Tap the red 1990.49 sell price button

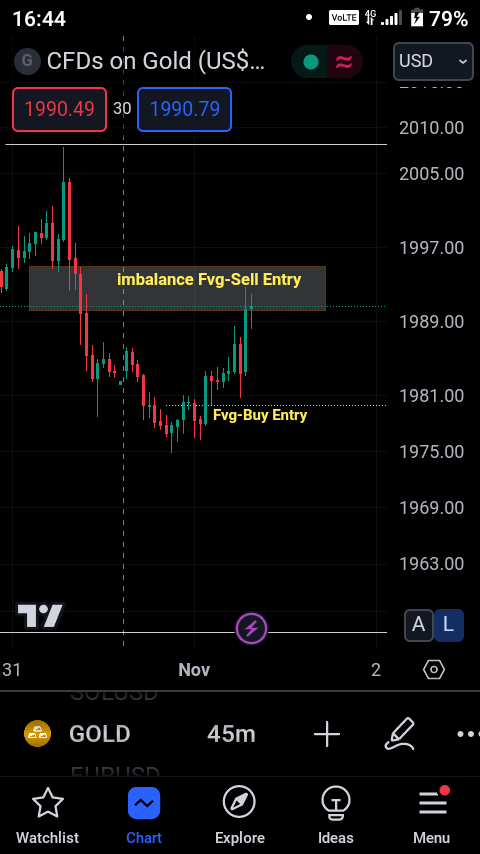click(59, 109)
